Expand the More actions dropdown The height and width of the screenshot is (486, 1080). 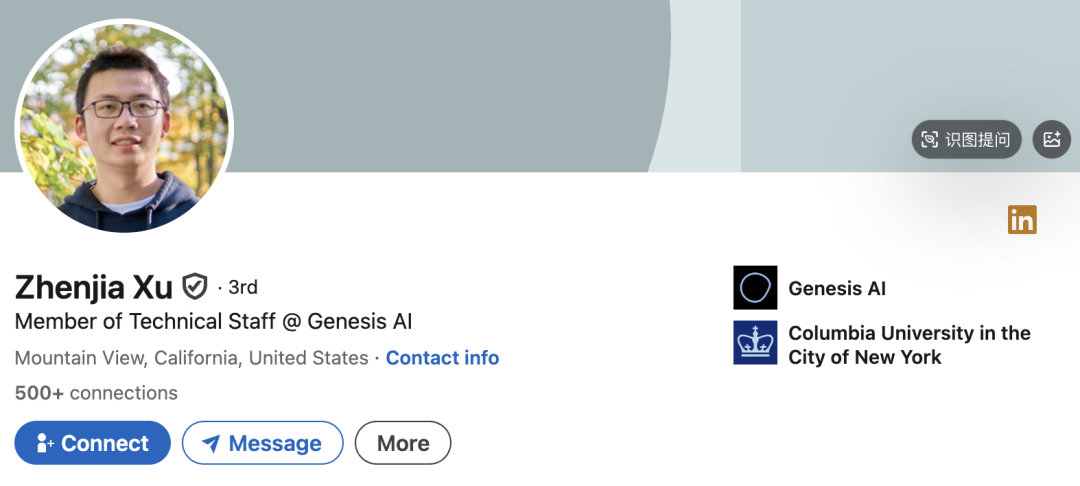[403, 443]
